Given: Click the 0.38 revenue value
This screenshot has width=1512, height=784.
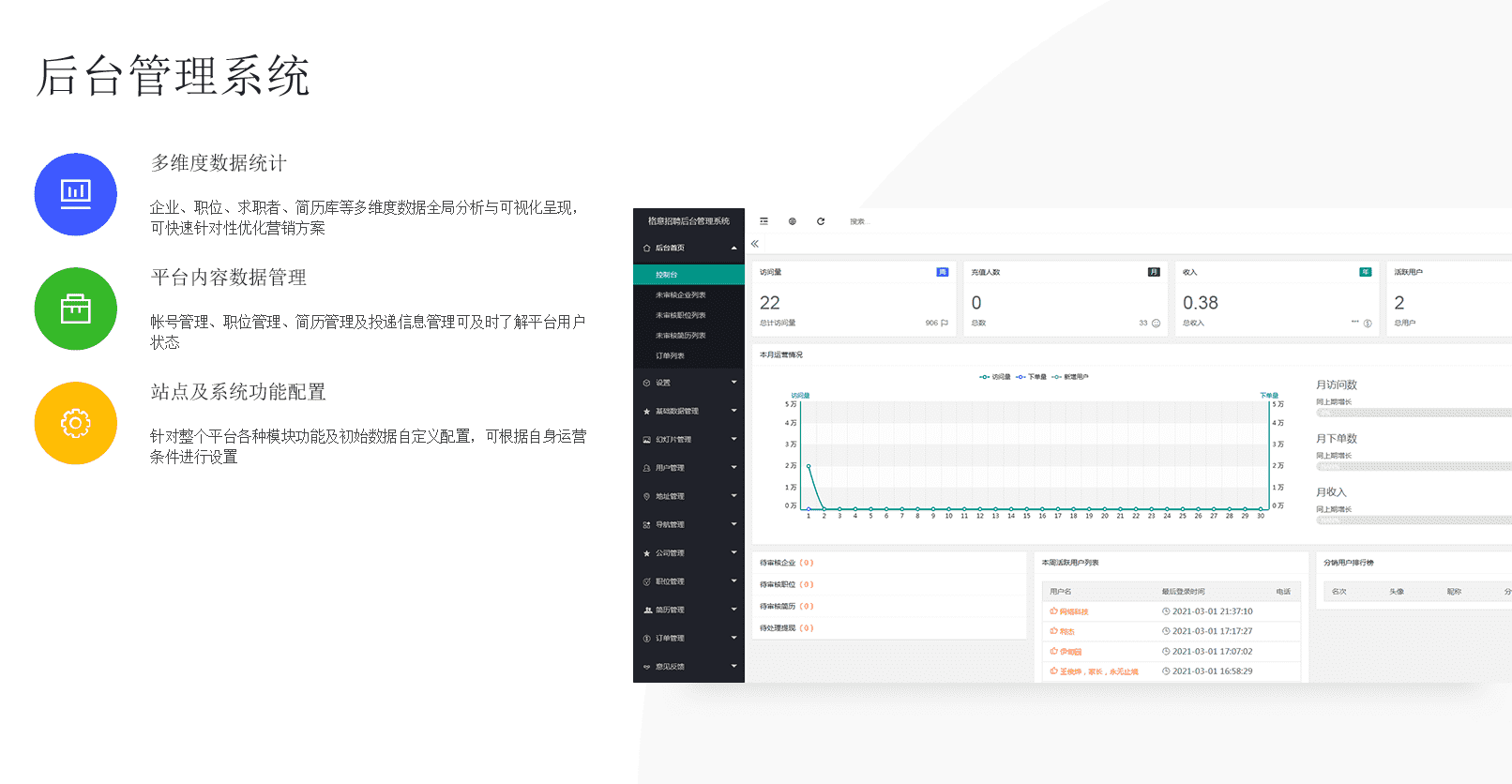Looking at the screenshot, I should (1201, 303).
